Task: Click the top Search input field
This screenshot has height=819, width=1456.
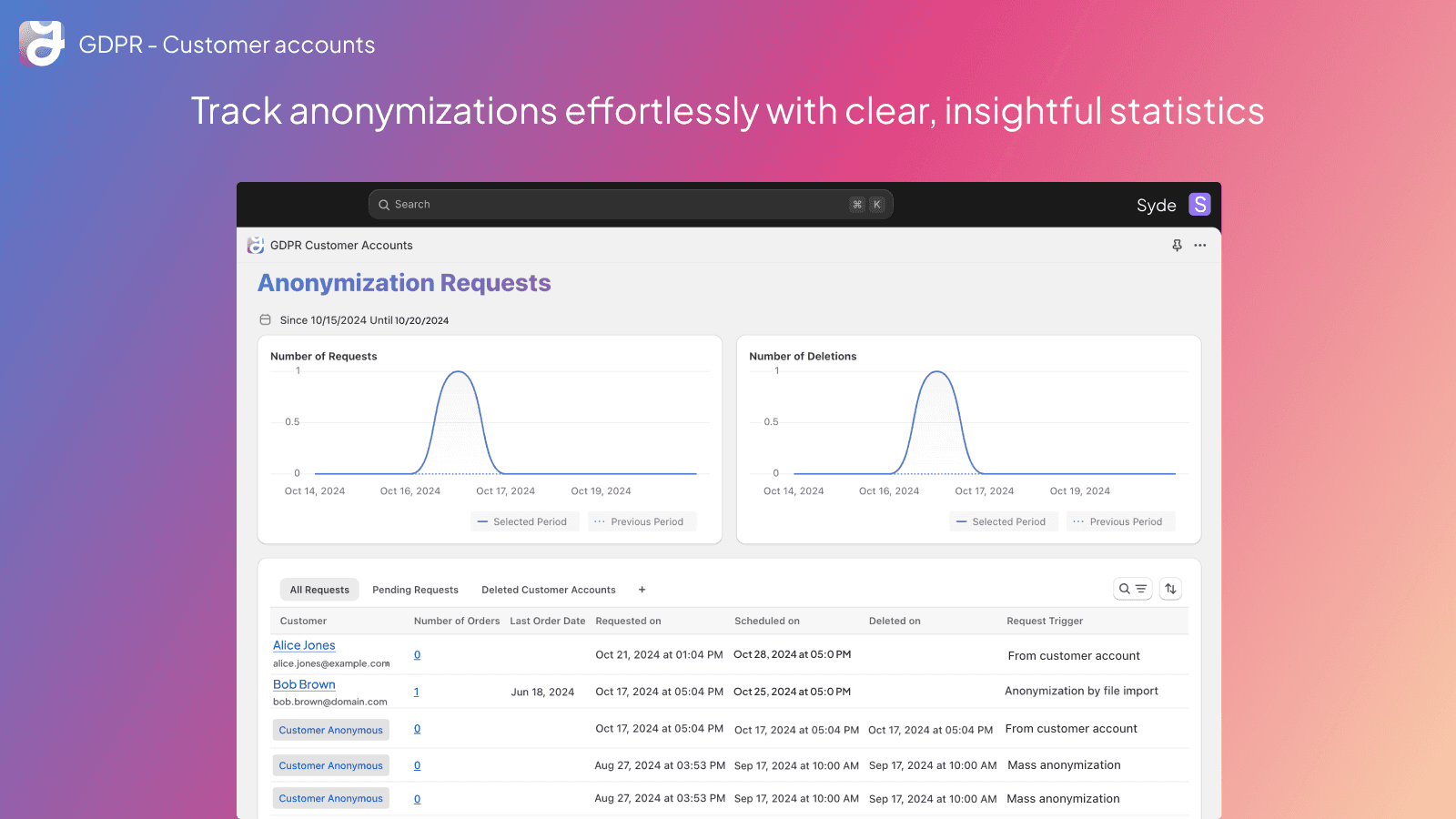Action: 619,205
